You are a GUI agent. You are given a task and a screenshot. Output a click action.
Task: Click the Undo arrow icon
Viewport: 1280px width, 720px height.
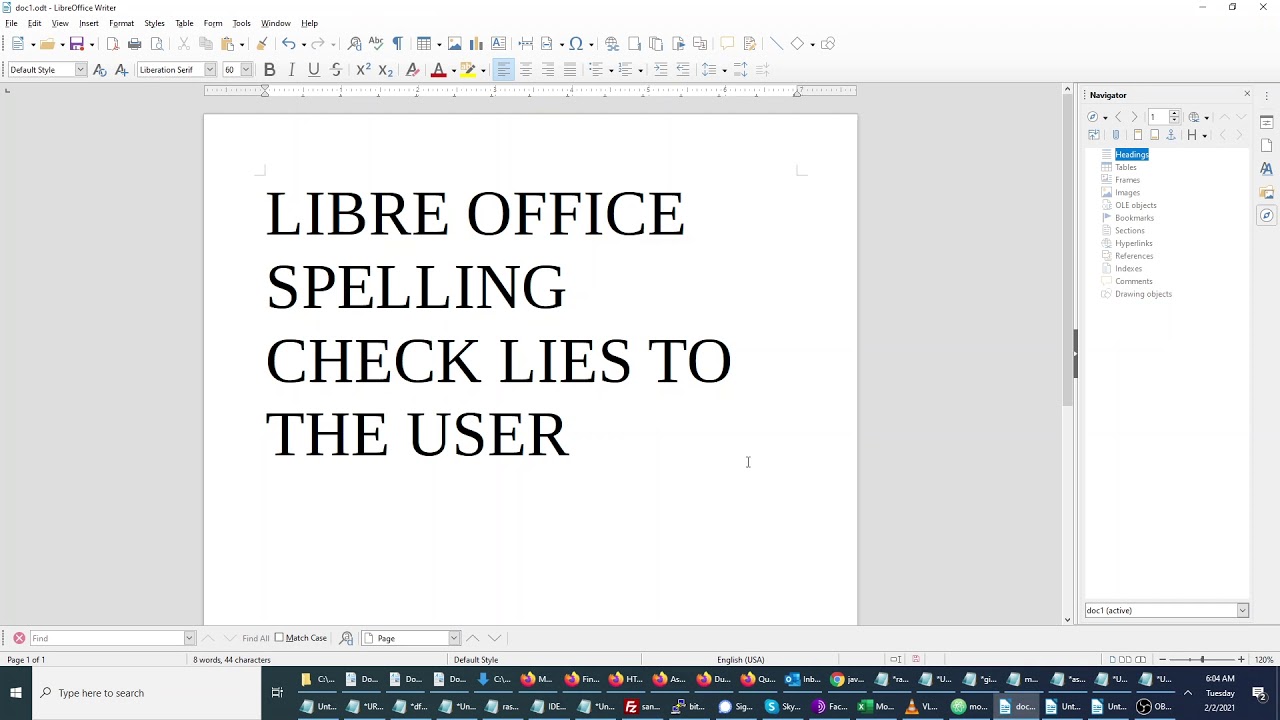(288, 44)
